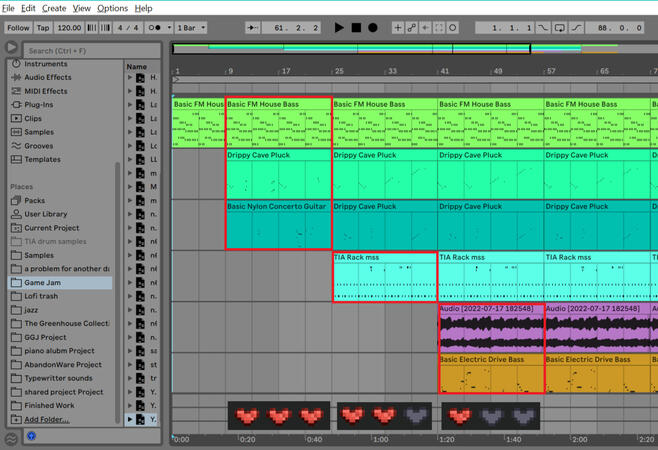Toggle the Follow playback button
This screenshot has width=658, height=450.
tap(18, 28)
